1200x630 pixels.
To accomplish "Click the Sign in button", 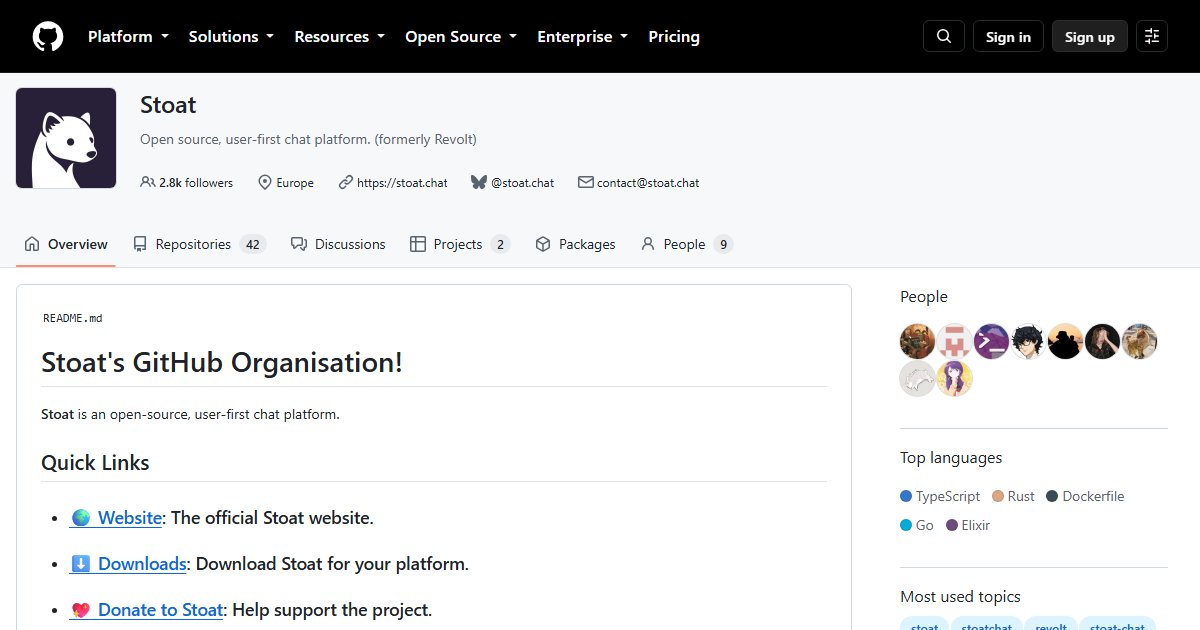I will [1008, 36].
